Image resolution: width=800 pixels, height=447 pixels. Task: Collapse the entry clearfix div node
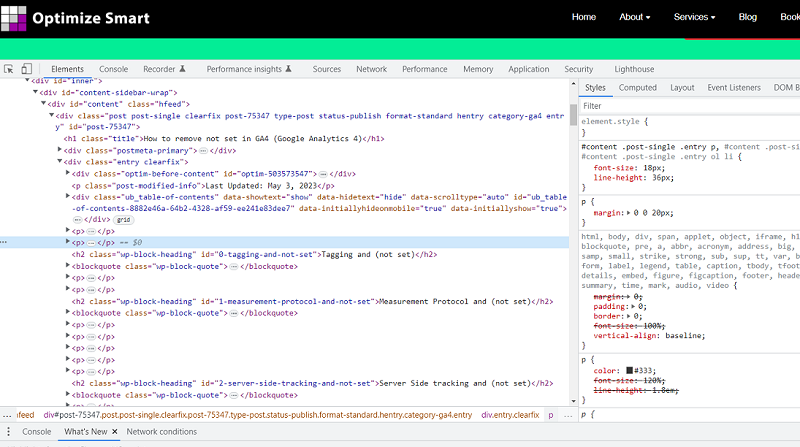(x=62, y=161)
